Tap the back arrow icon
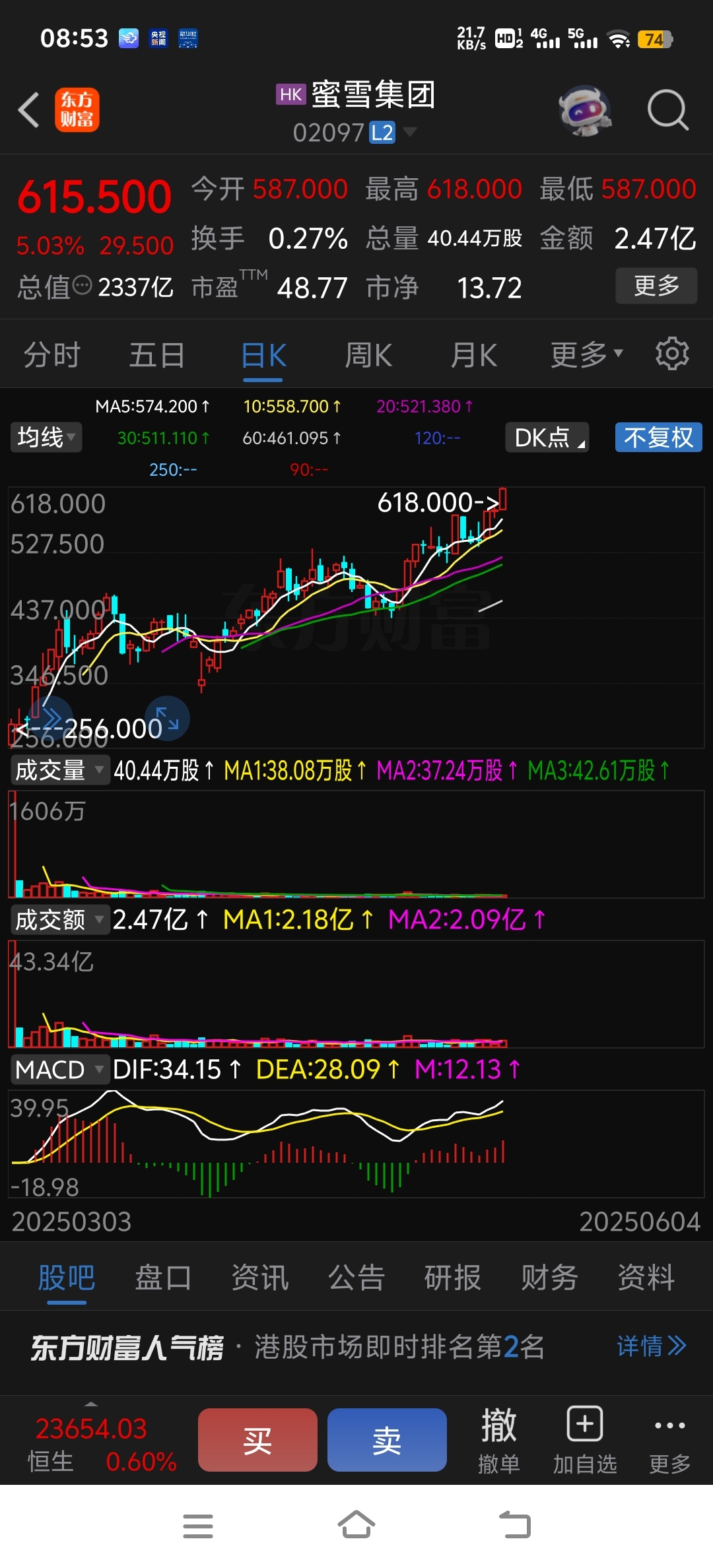Image resolution: width=713 pixels, height=1568 pixels. (29, 110)
